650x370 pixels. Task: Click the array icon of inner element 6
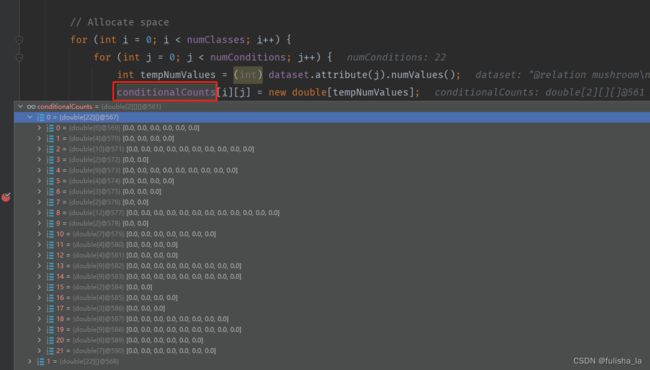click(x=50, y=191)
